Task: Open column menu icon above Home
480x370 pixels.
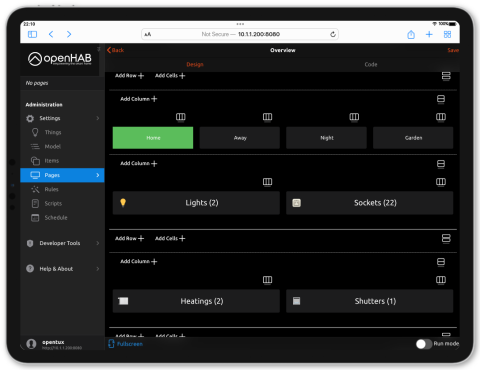Action: [181, 117]
